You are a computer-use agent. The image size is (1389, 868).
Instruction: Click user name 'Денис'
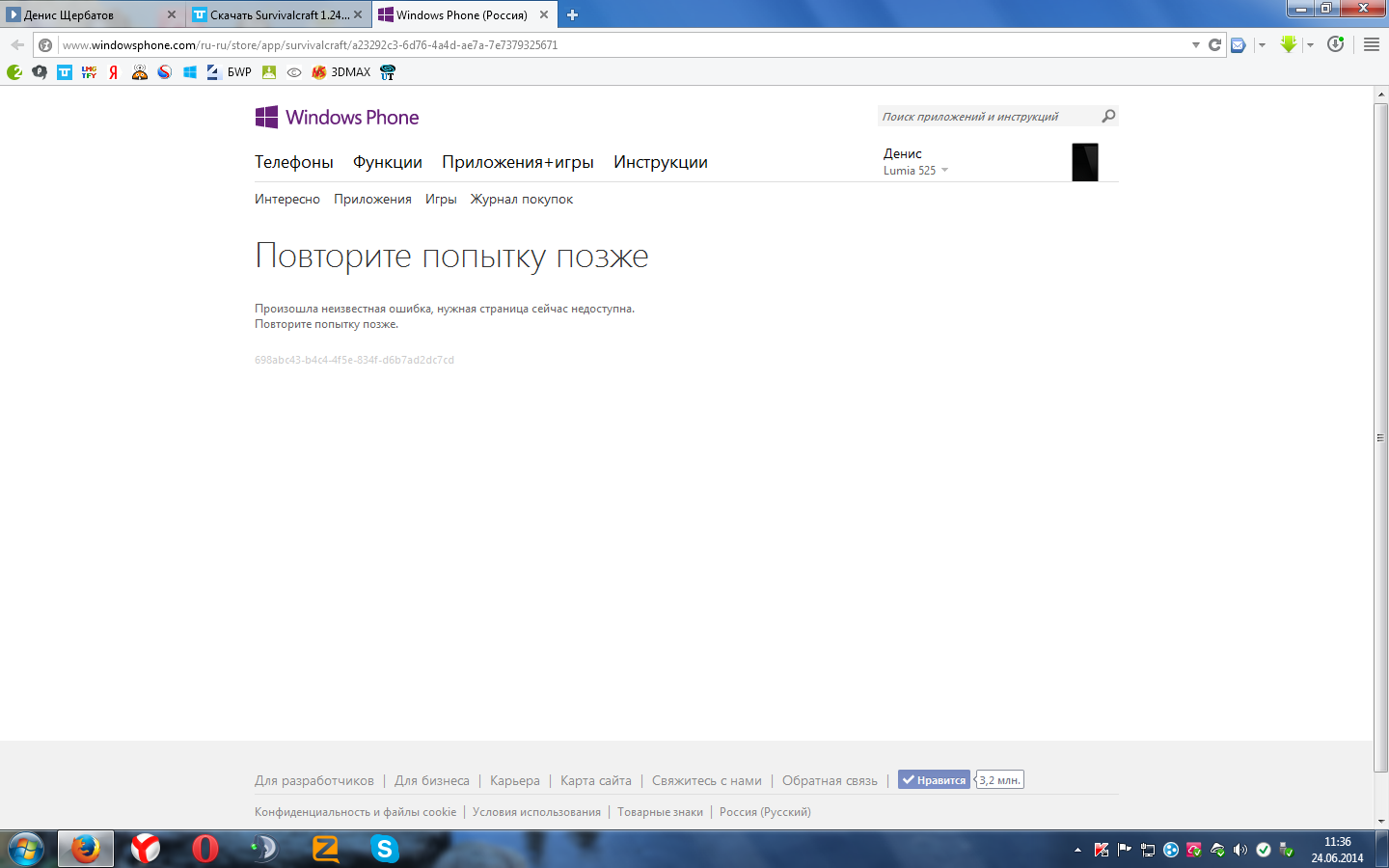903,153
